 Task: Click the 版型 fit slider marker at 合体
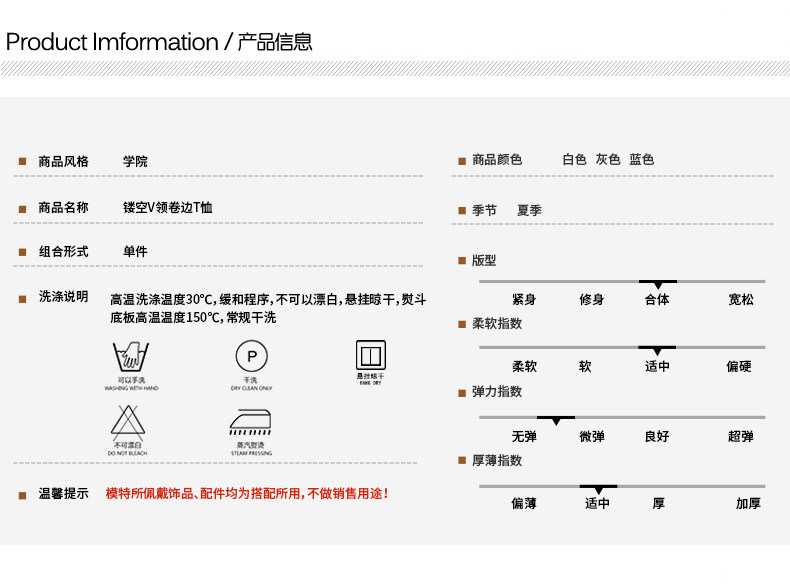coord(657,284)
